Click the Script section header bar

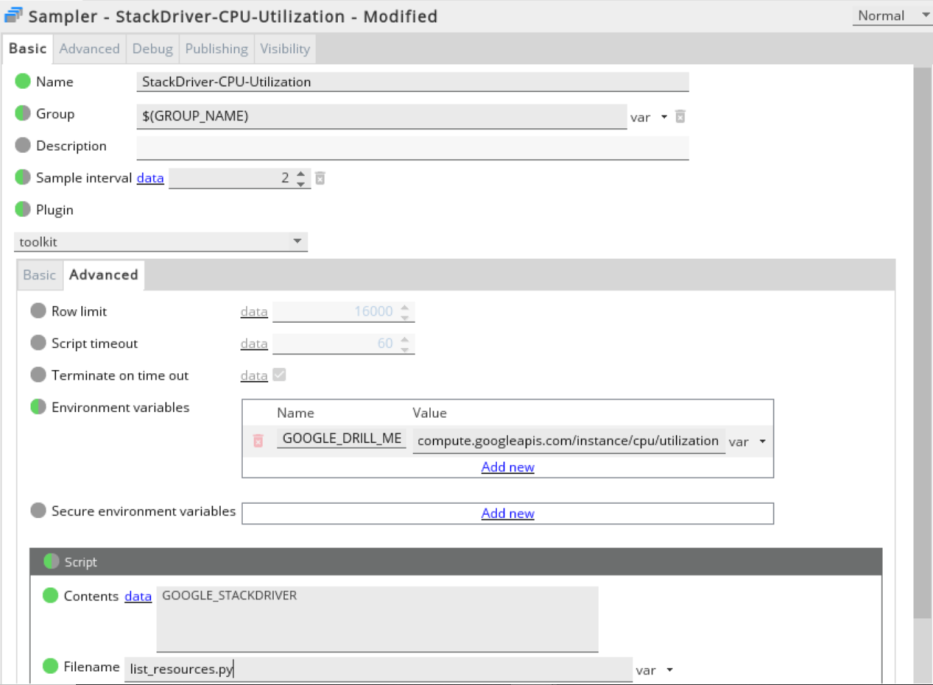point(456,561)
